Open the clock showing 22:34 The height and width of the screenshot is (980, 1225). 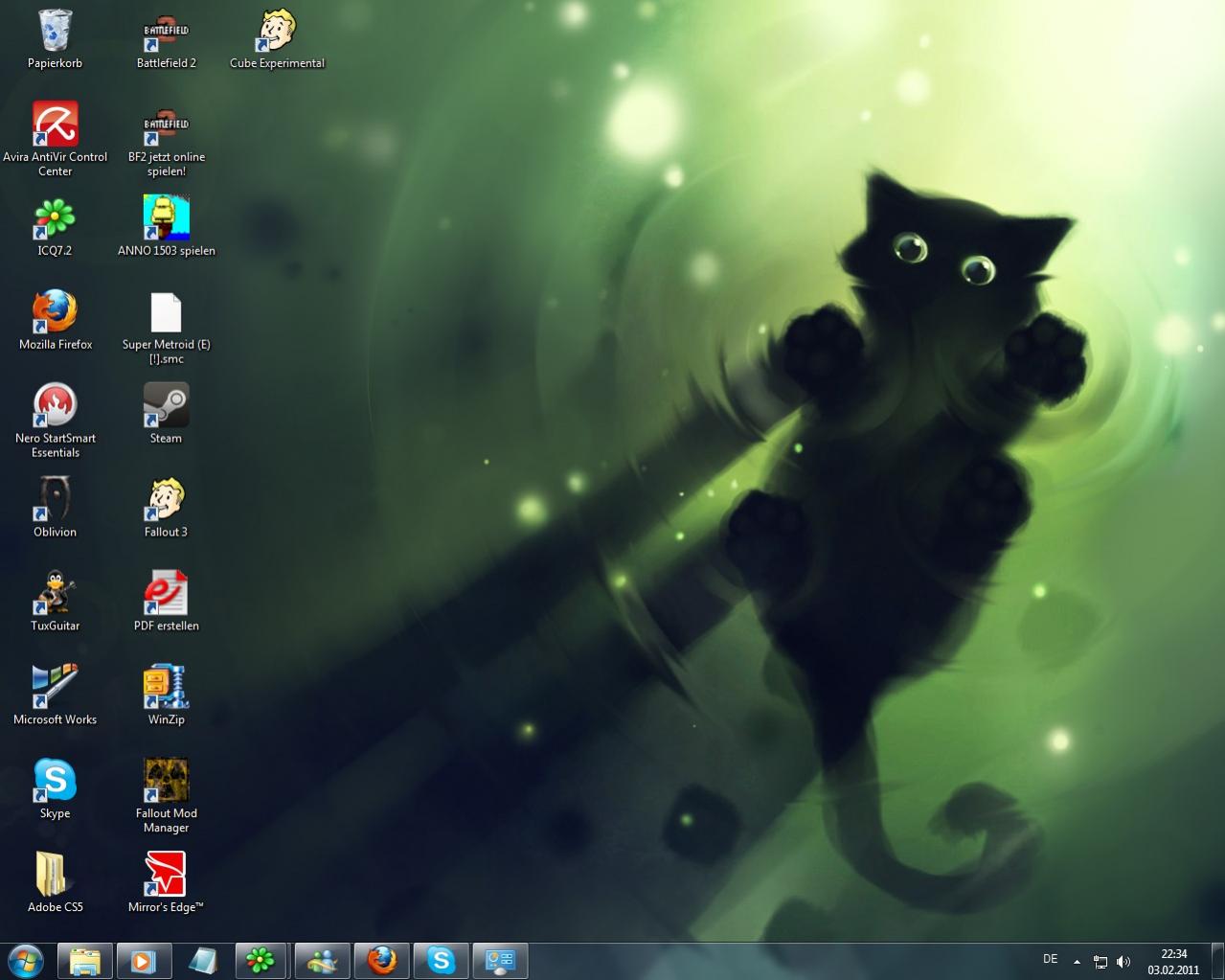tap(1173, 961)
